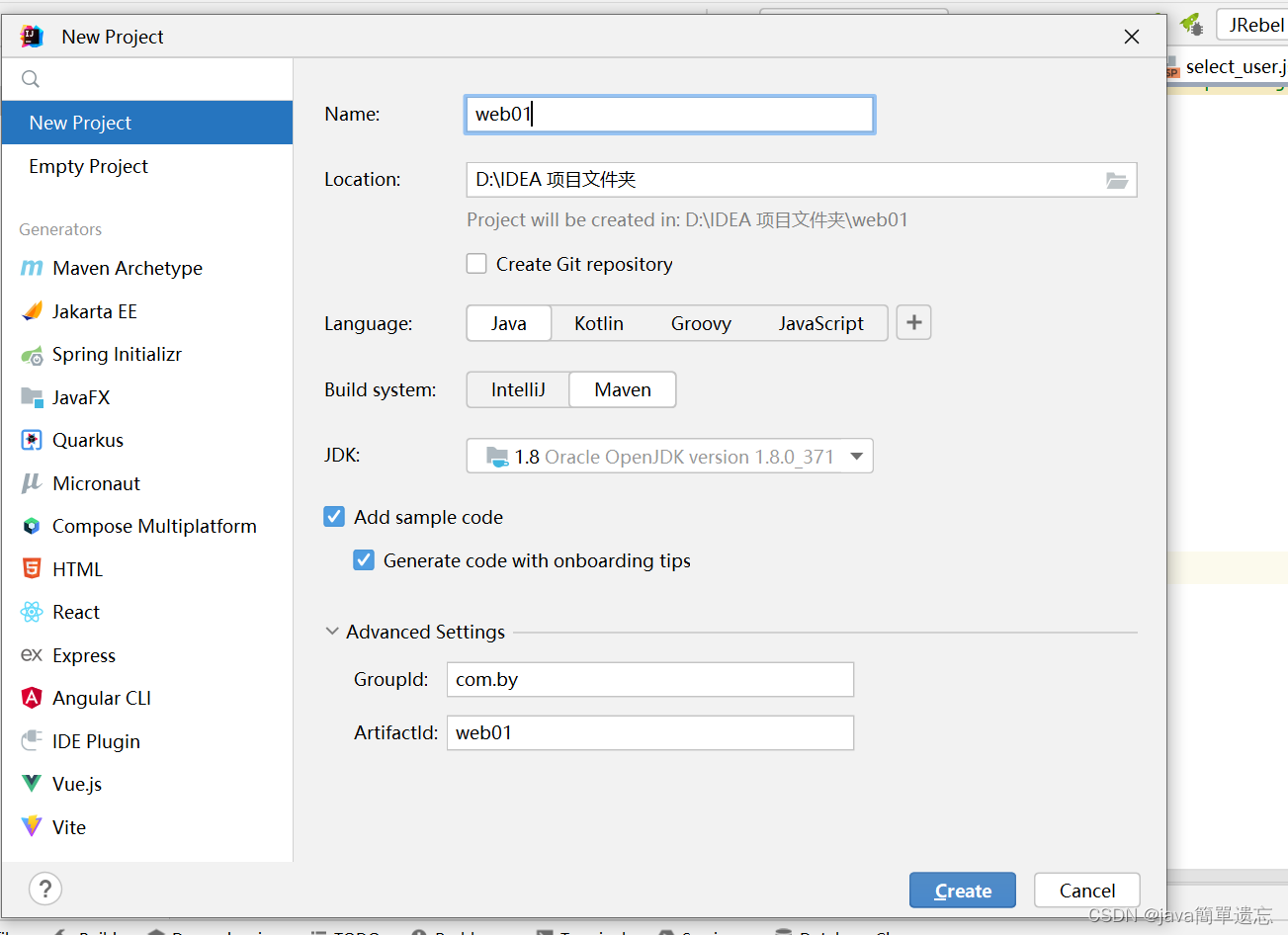
Task: Open the JDK version dropdown
Action: point(856,456)
